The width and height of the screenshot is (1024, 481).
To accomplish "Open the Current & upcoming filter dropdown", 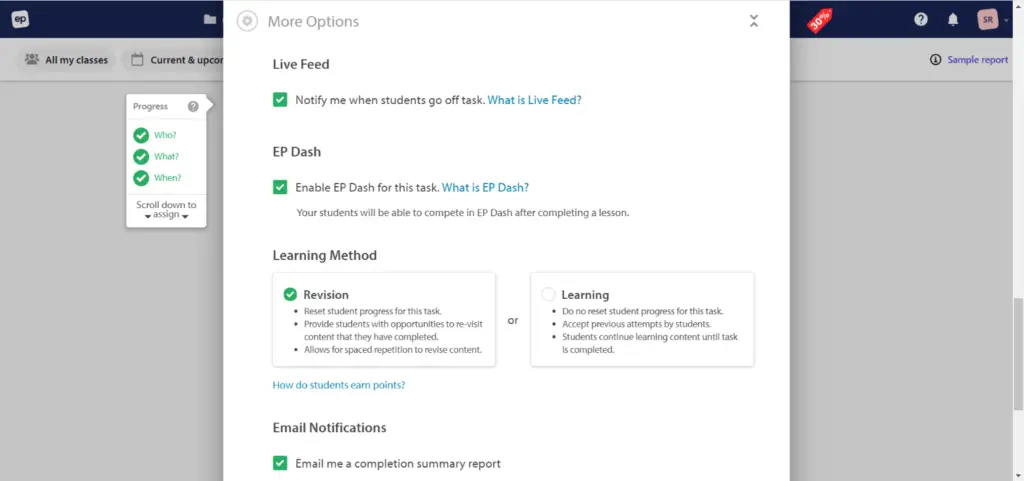I will click(176, 60).
